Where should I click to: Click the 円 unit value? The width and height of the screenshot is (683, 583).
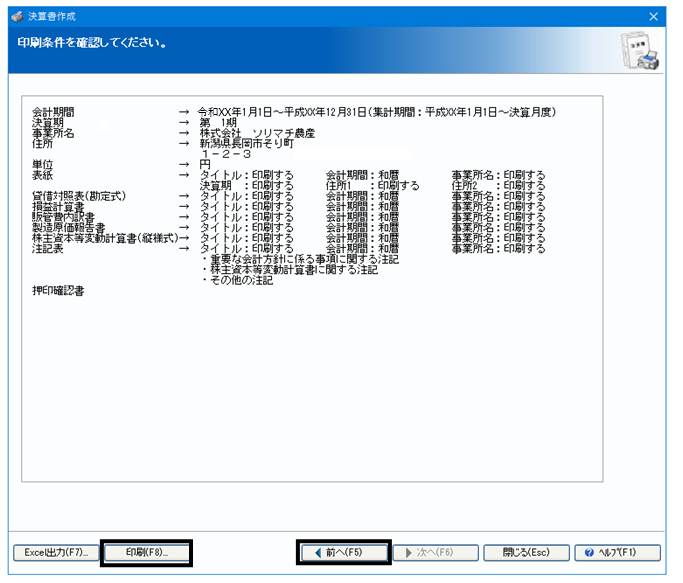point(205,164)
